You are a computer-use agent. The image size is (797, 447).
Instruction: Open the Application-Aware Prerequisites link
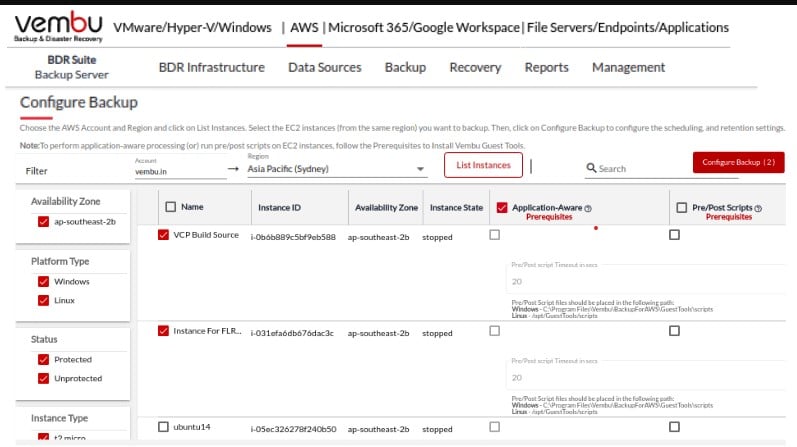click(549, 217)
